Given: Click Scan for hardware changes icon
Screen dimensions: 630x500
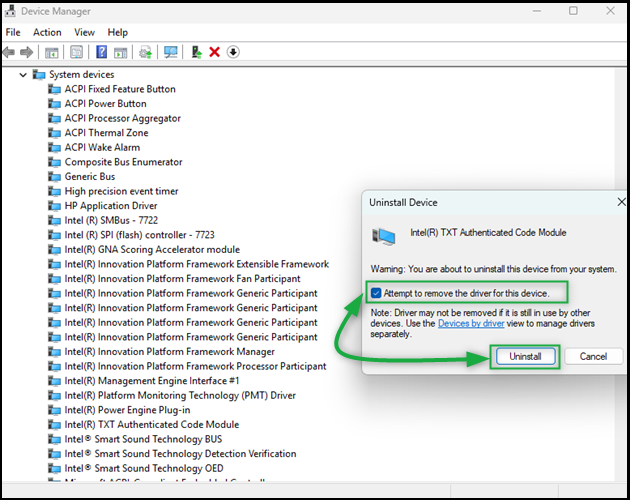Looking at the screenshot, I should pyautogui.click(x=171, y=52).
